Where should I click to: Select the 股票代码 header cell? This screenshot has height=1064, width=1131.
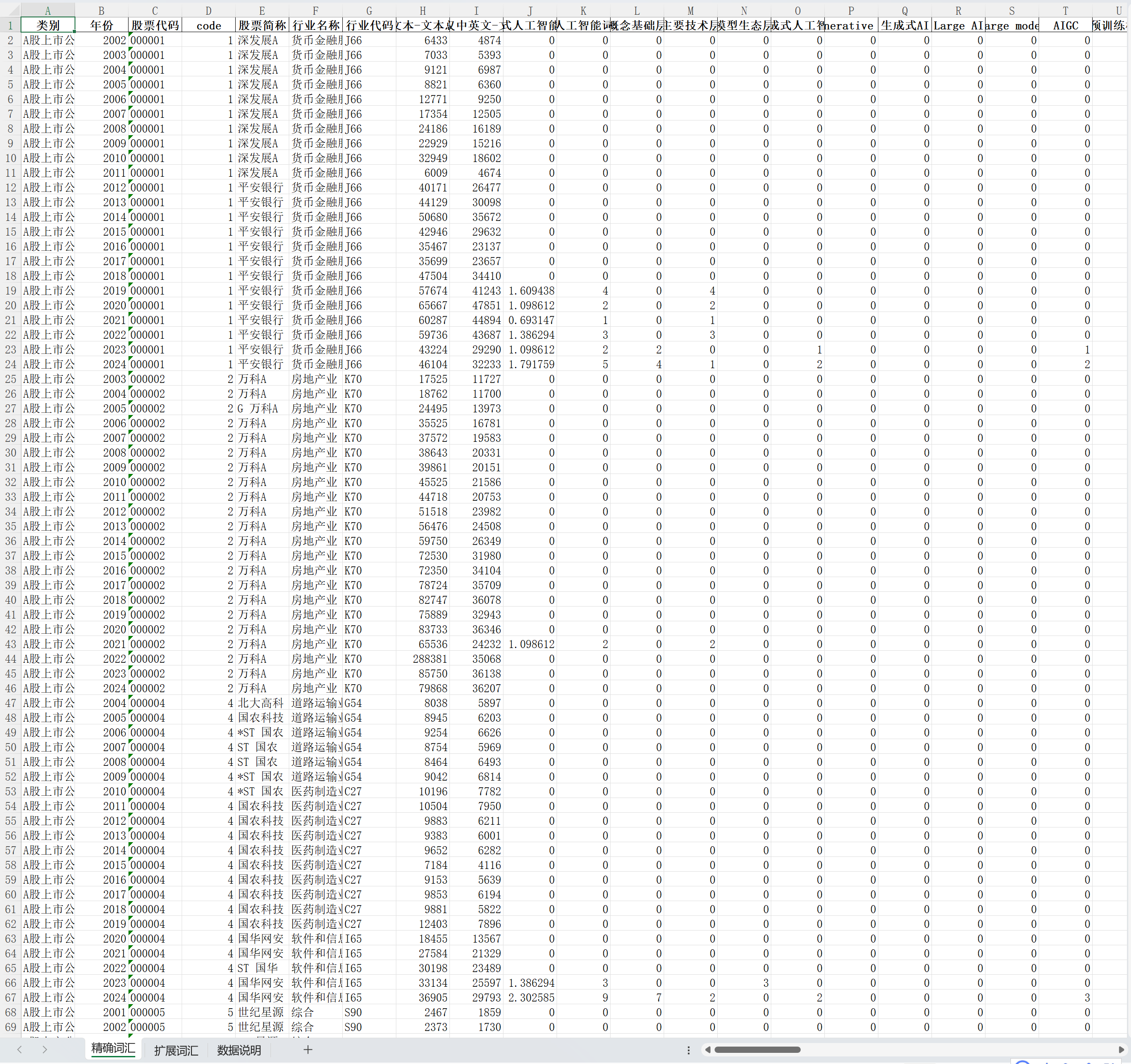tap(155, 25)
